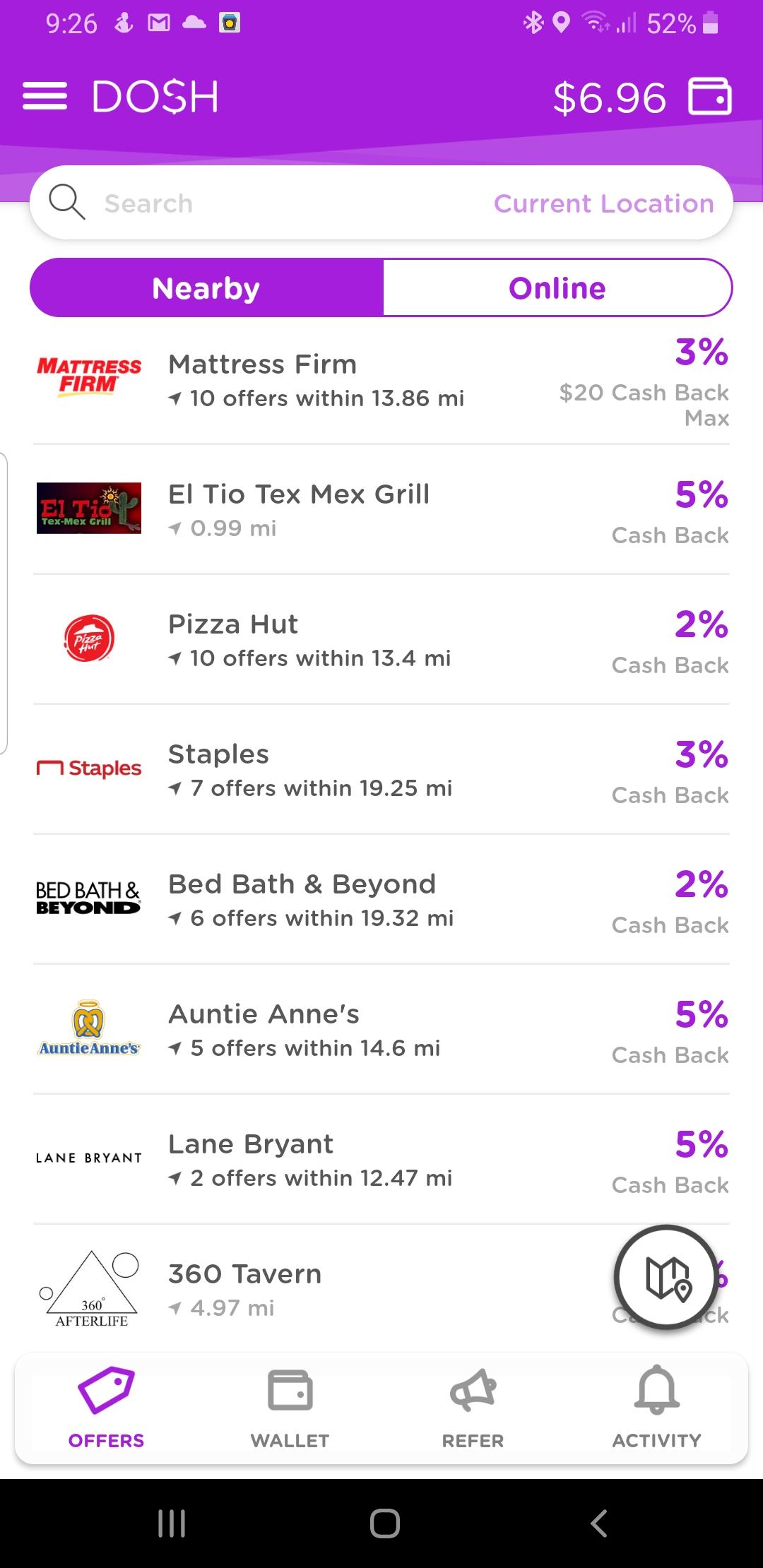Image resolution: width=763 pixels, height=1568 pixels.
Task: Tap the wallet balance icon
Action: 709,97
